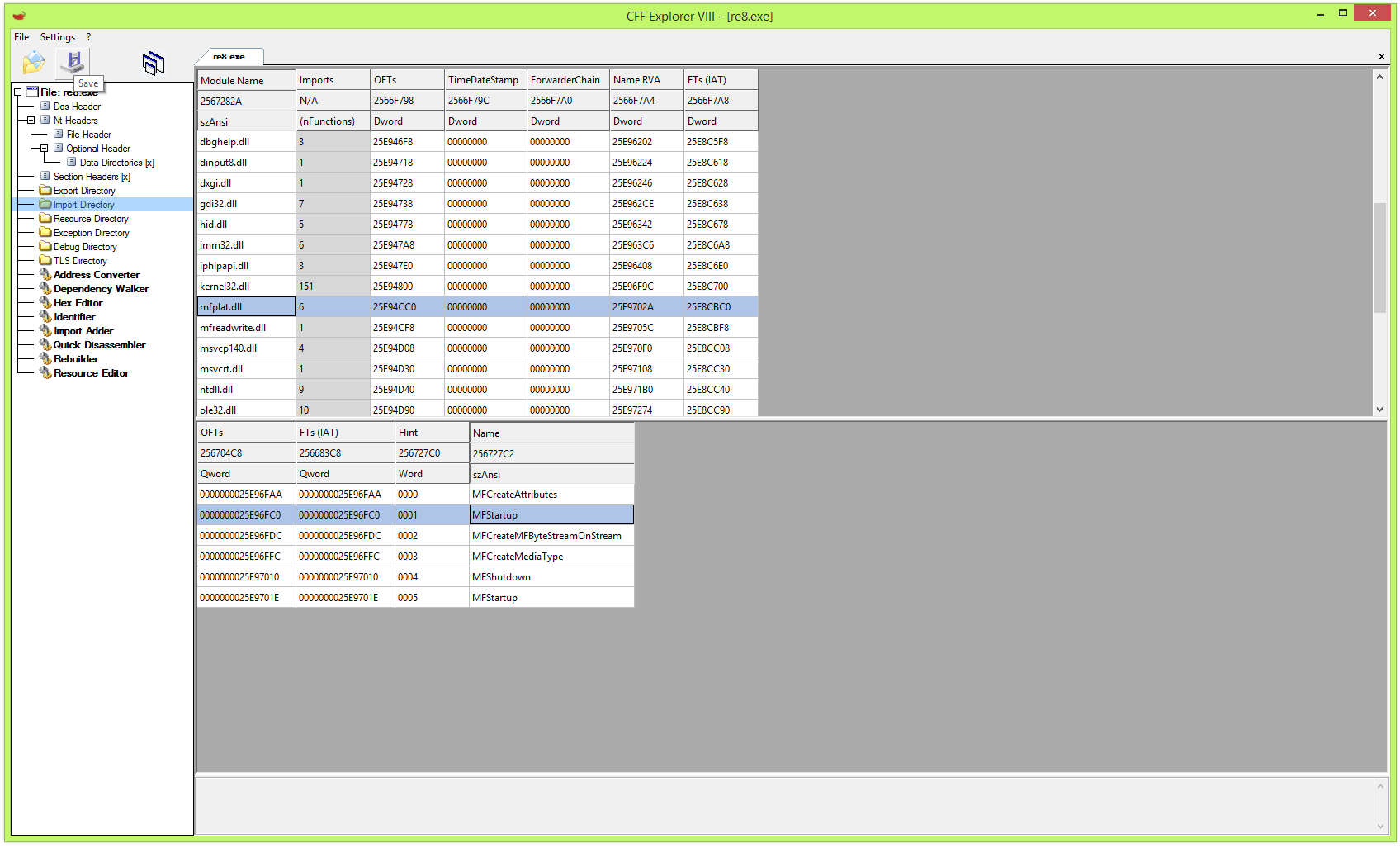Click the 25E94CC0 OFTs cell for mfplat.dll
1400x848 pixels.
coord(407,307)
